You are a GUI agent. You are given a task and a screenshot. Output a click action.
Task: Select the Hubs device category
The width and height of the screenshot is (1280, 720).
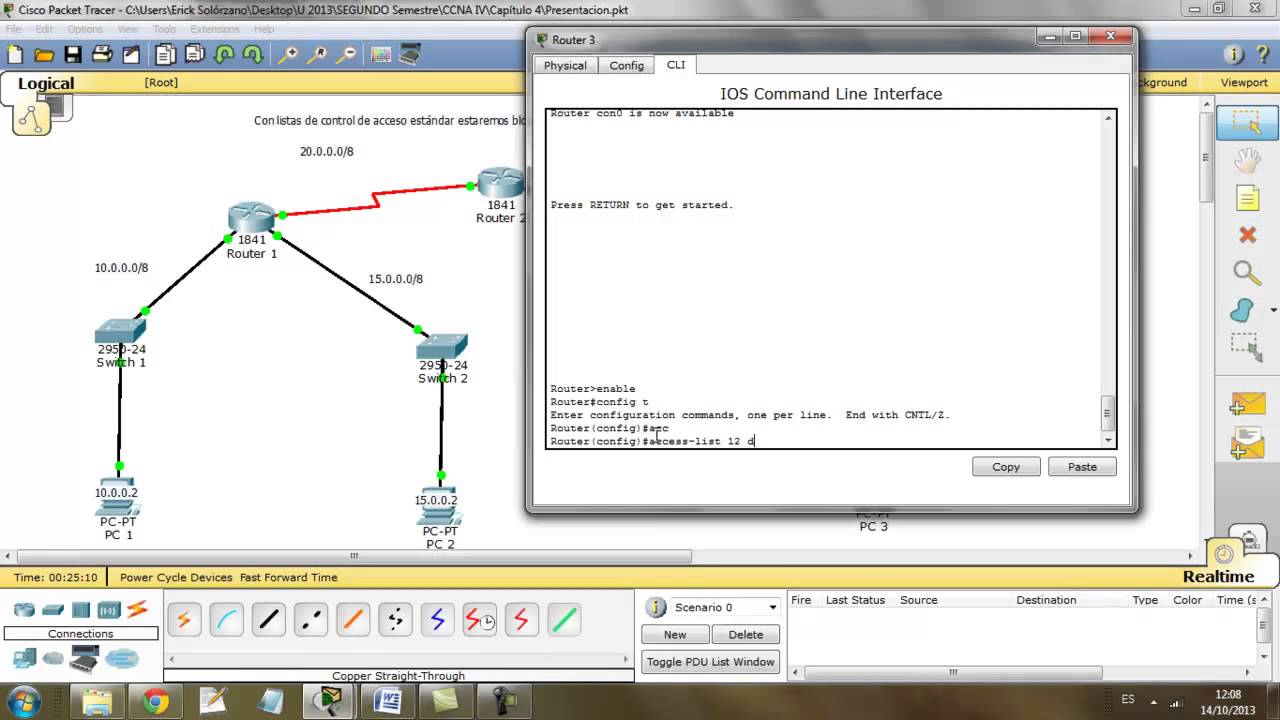pos(81,610)
